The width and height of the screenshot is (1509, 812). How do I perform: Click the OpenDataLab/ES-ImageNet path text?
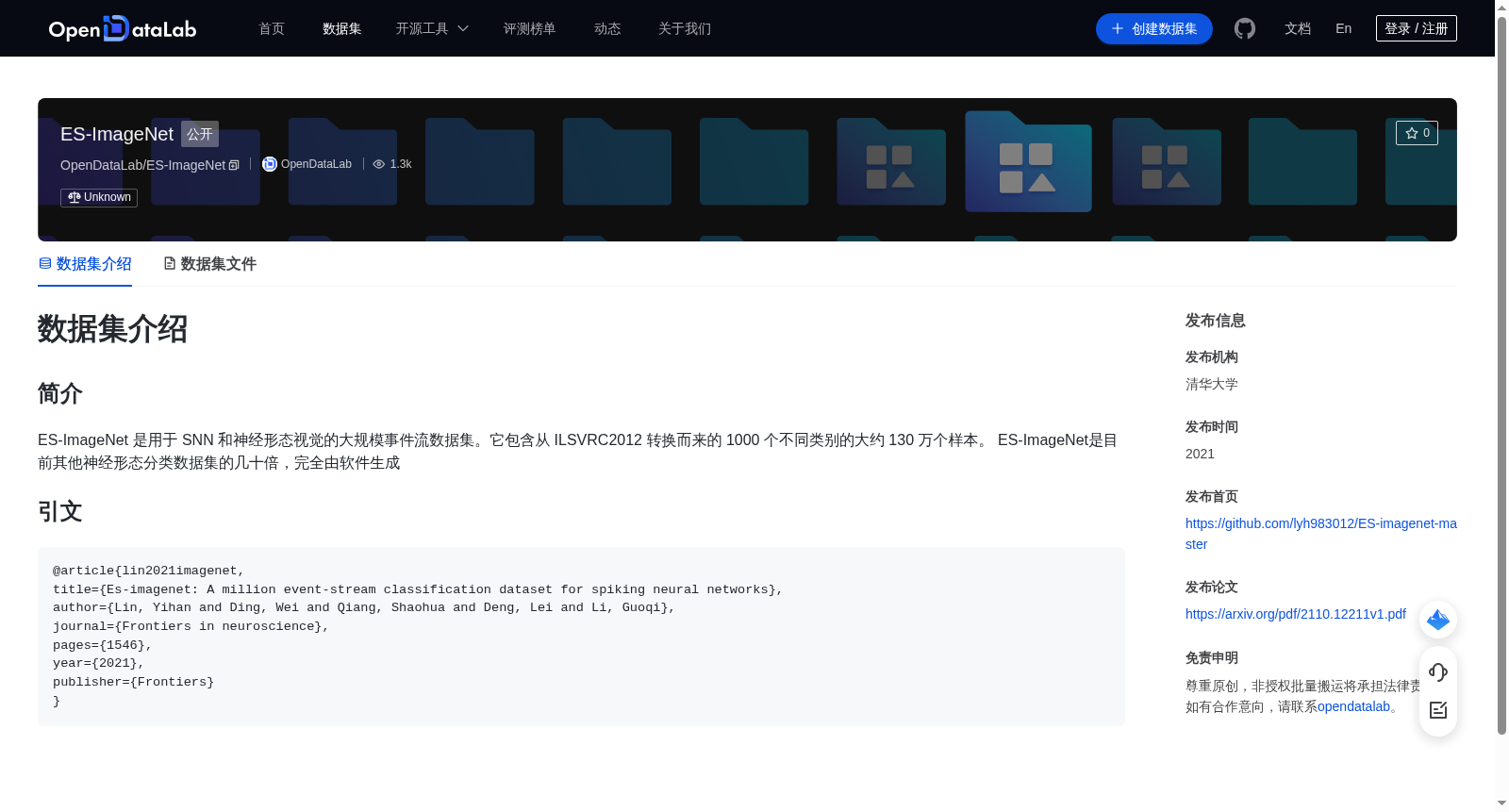pyautogui.click(x=142, y=165)
